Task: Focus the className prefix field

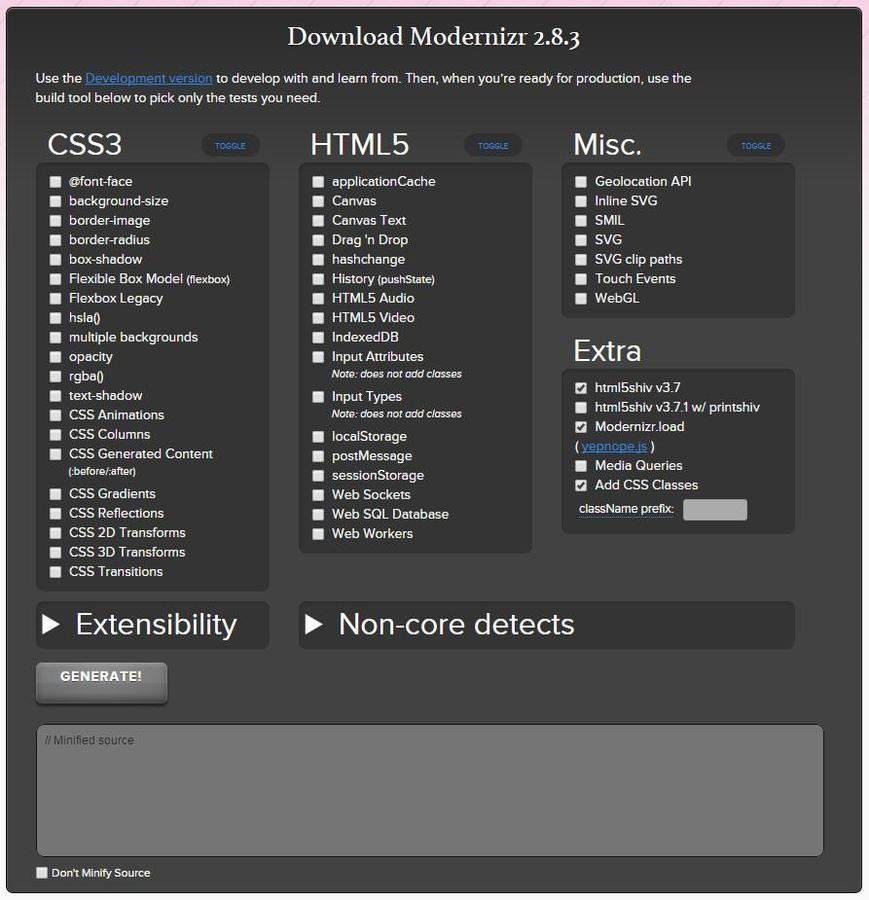Action: (715, 510)
